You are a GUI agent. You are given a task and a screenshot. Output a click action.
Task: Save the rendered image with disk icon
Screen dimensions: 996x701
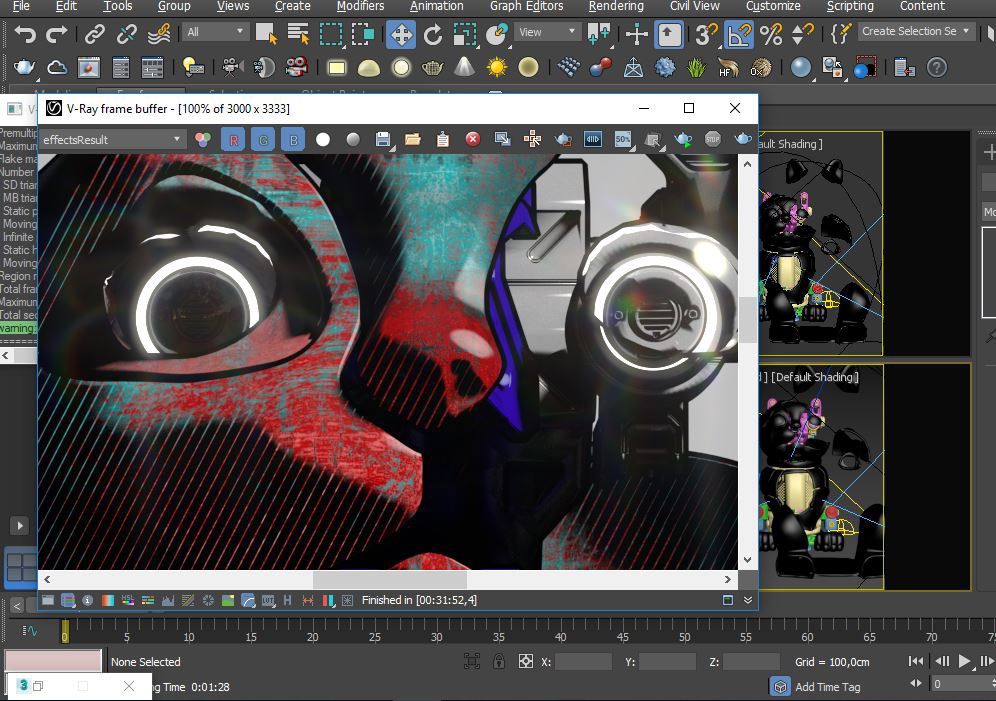click(382, 140)
